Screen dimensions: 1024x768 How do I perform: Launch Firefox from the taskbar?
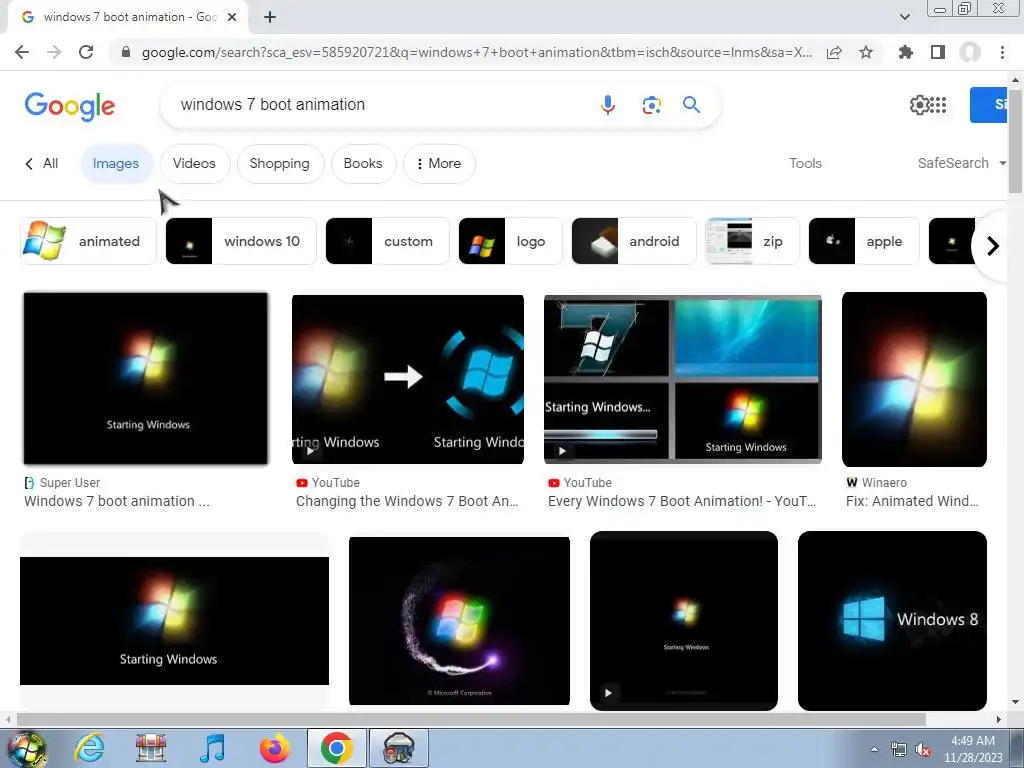coord(274,748)
